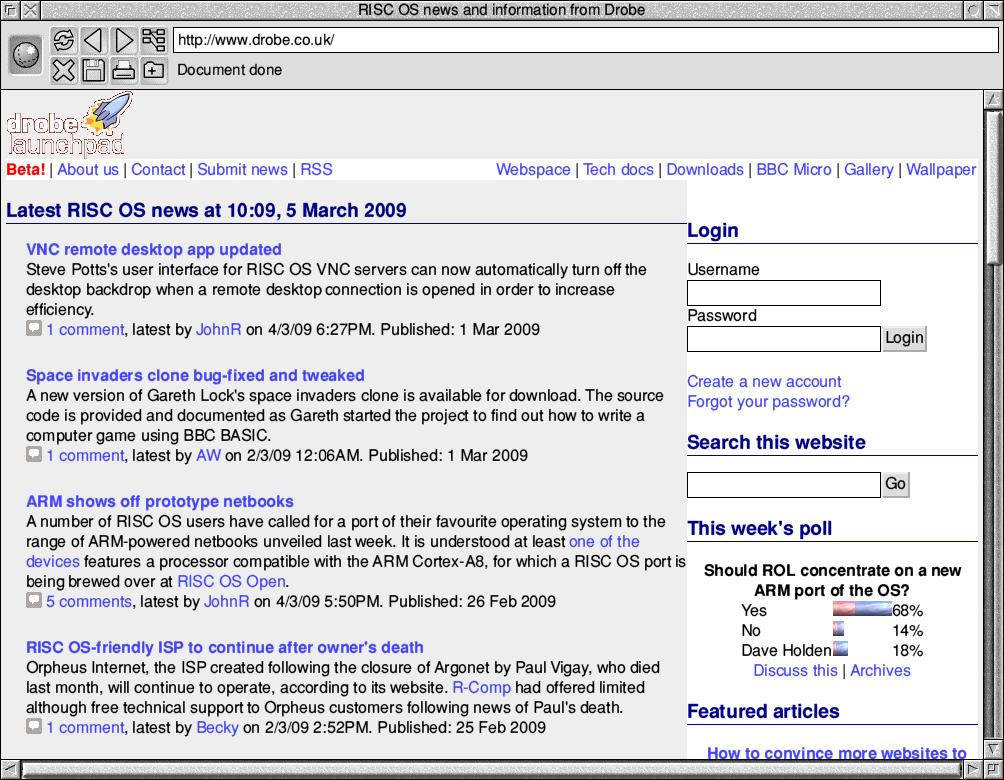Click comment bubble icon for ISP article

[34, 727]
